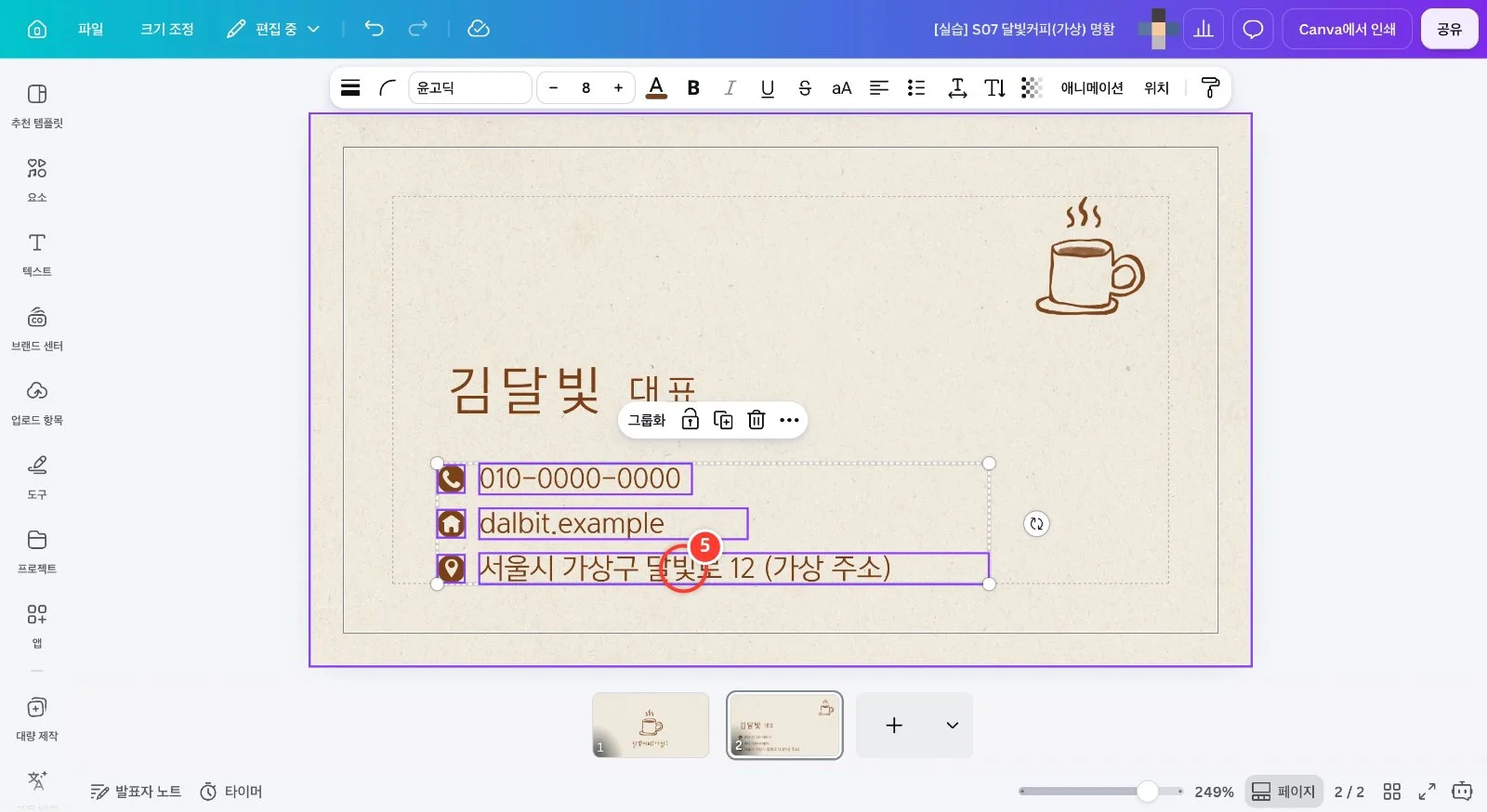Screen dimensions: 1487x812
Task: Open the 윤고딕 font selector
Action: coord(470,87)
